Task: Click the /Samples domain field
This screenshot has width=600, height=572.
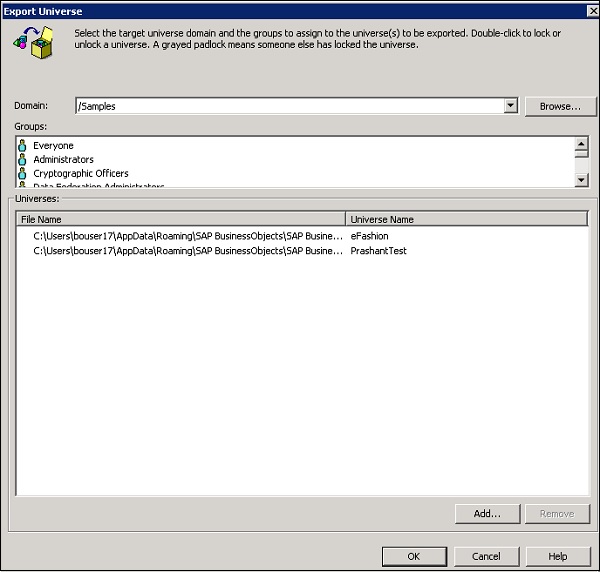Action: coord(290,106)
